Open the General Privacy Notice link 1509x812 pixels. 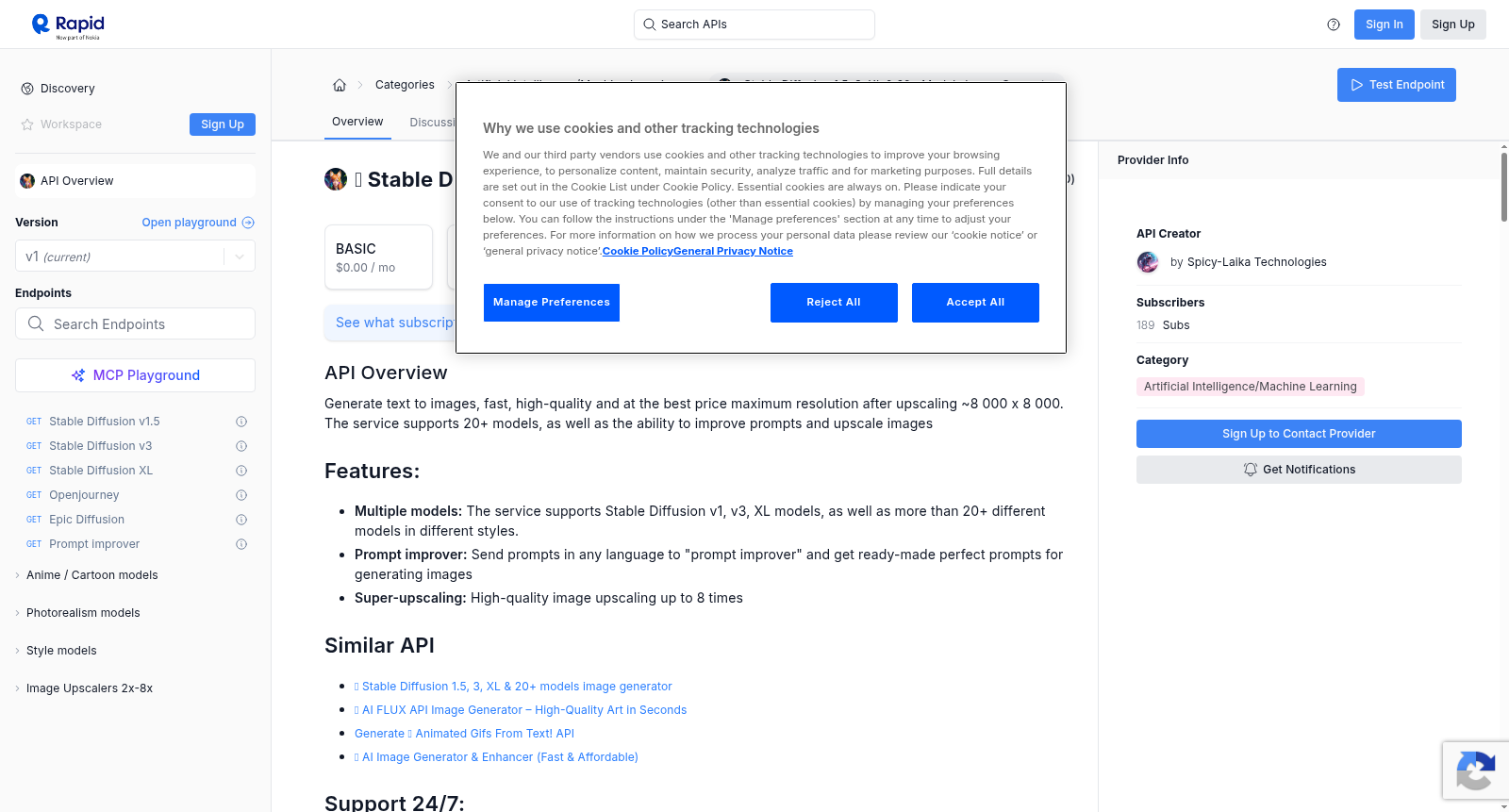tap(733, 251)
